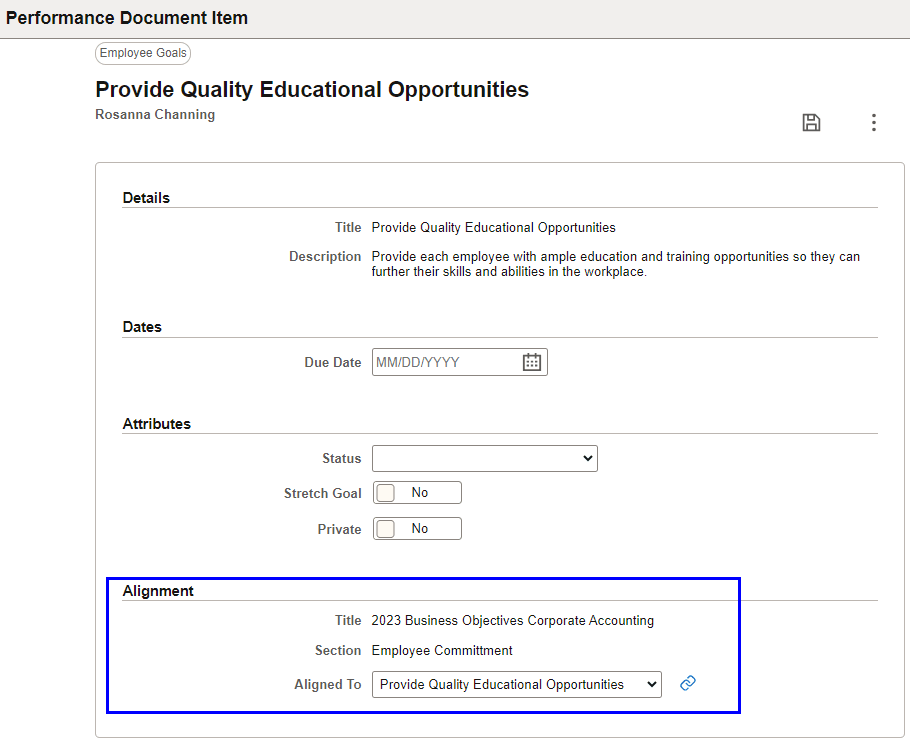
Task: Click the Alignment section heading
Action: tap(158, 591)
